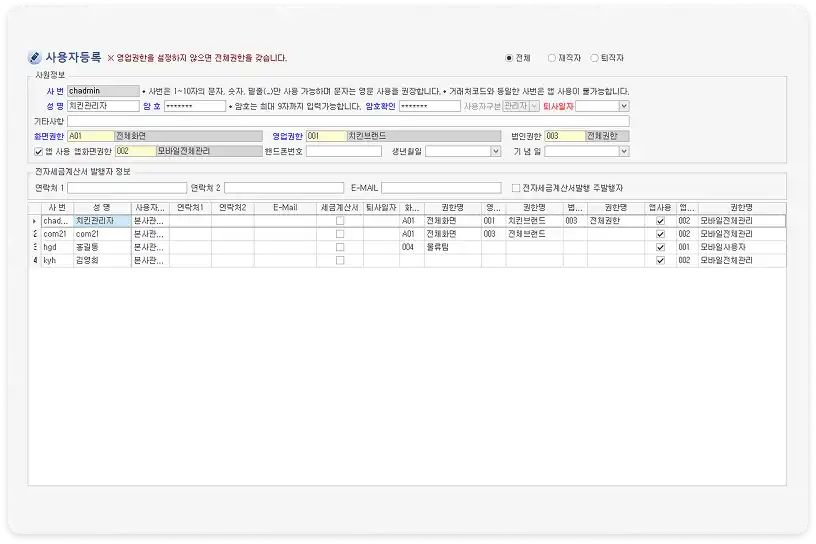Click the 핸드폰번호 input field
816x544 pixels.
(x=343, y=151)
